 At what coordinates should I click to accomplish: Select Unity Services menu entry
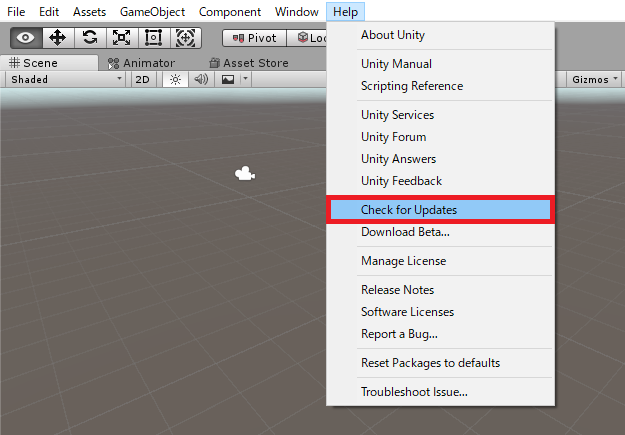click(440, 115)
